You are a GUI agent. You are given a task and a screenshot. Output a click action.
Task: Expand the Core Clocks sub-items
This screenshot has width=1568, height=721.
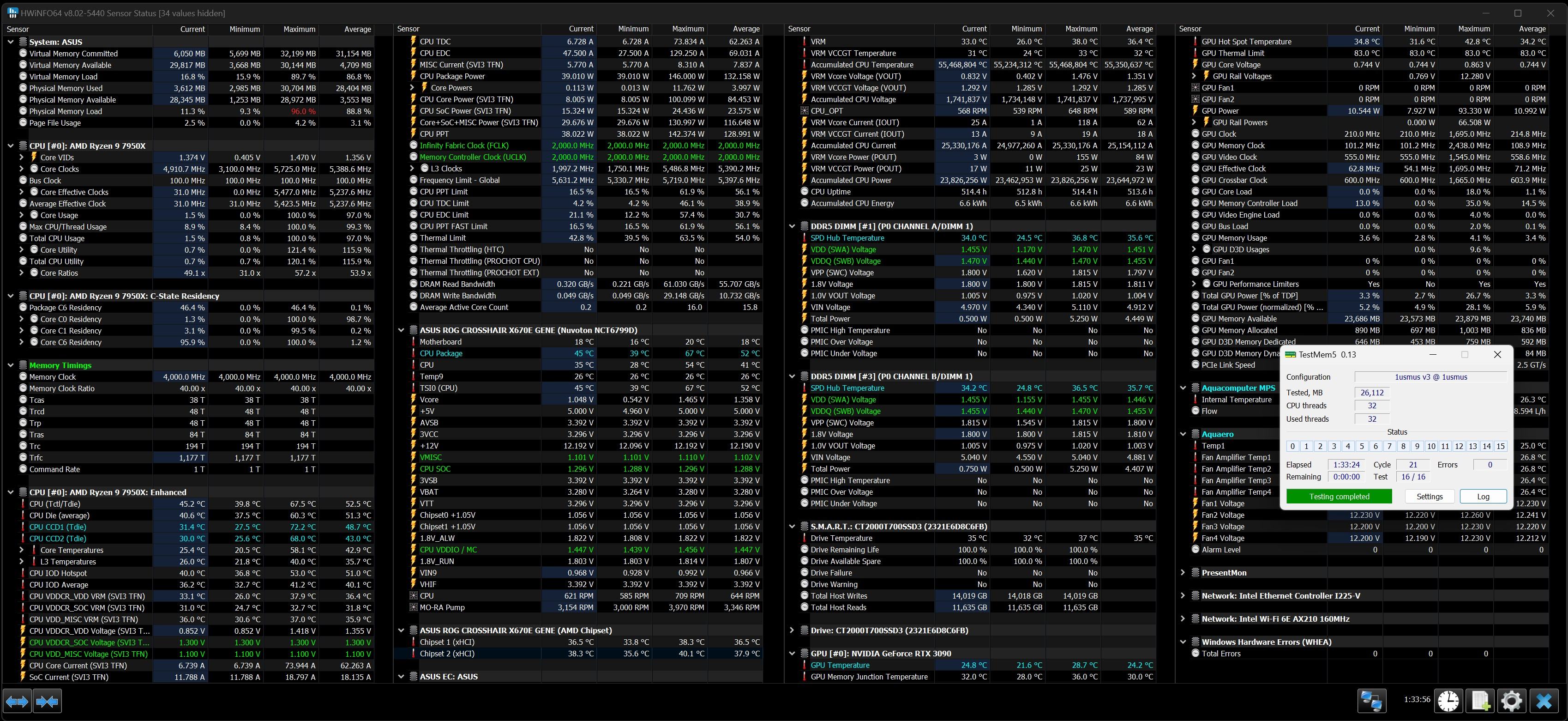tap(22, 170)
